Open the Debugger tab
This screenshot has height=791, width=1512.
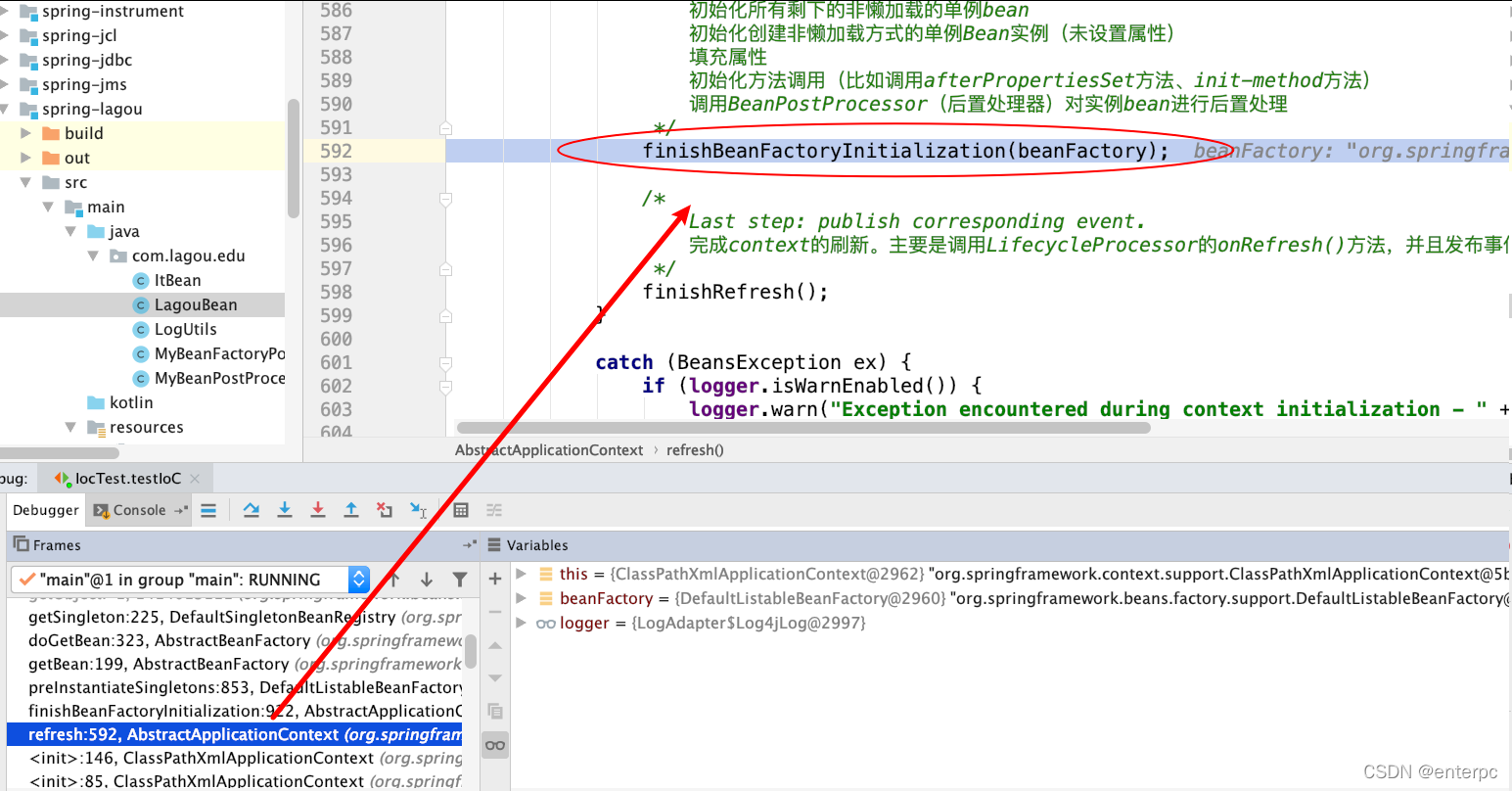coord(46,510)
